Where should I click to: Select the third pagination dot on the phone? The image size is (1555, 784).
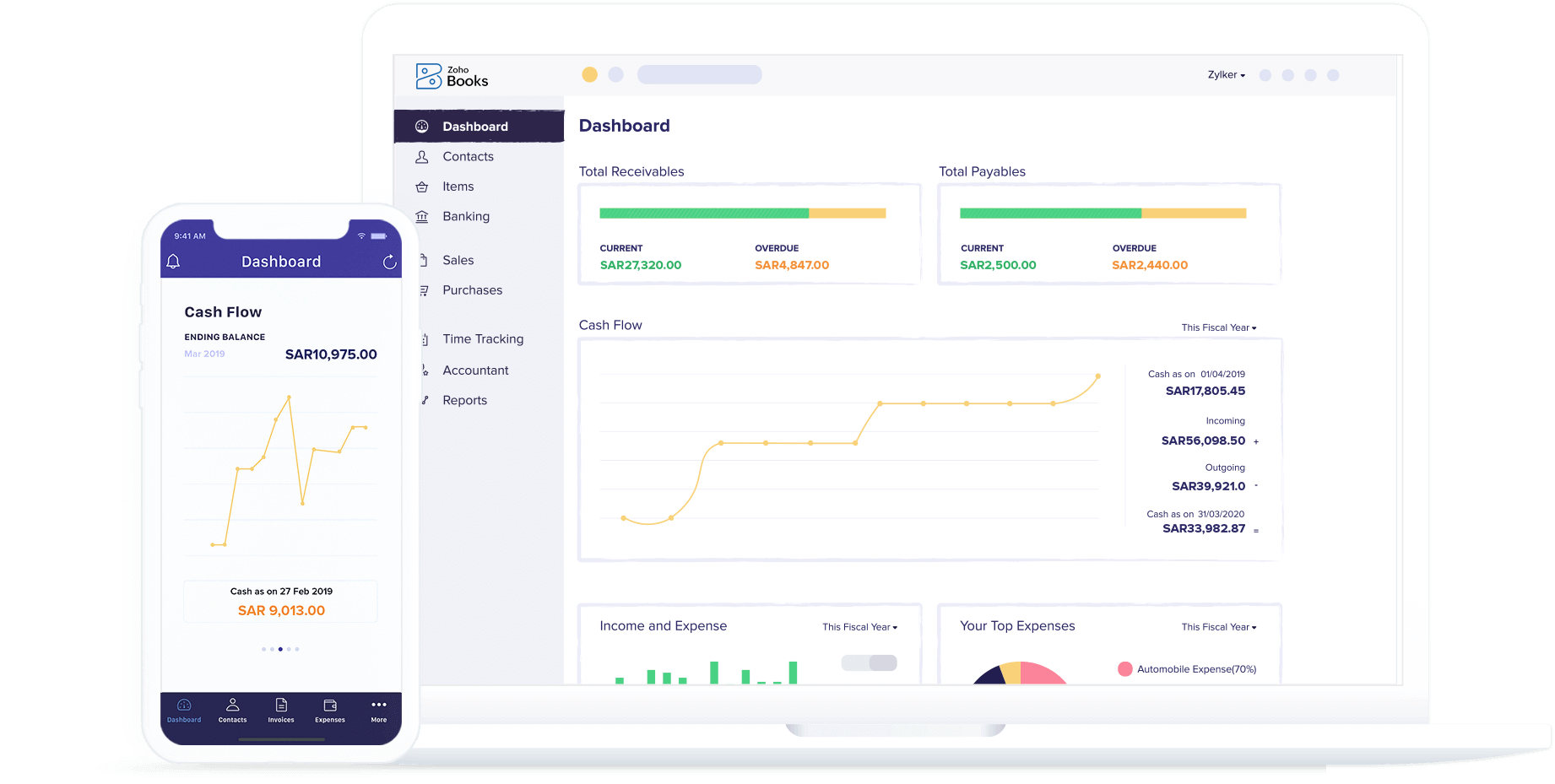click(x=280, y=648)
